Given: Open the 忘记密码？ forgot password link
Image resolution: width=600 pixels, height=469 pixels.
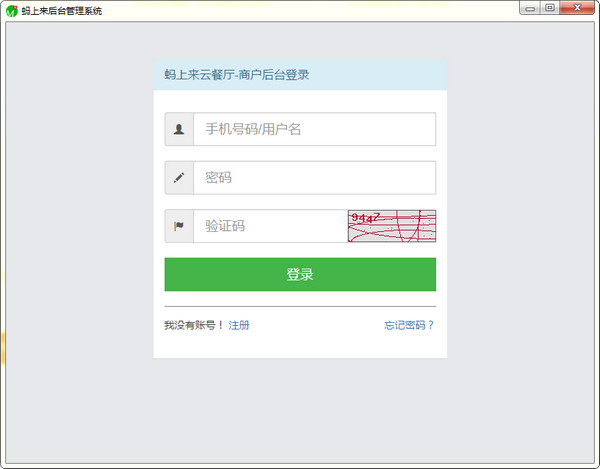Looking at the screenshot, I should point(409,325).
